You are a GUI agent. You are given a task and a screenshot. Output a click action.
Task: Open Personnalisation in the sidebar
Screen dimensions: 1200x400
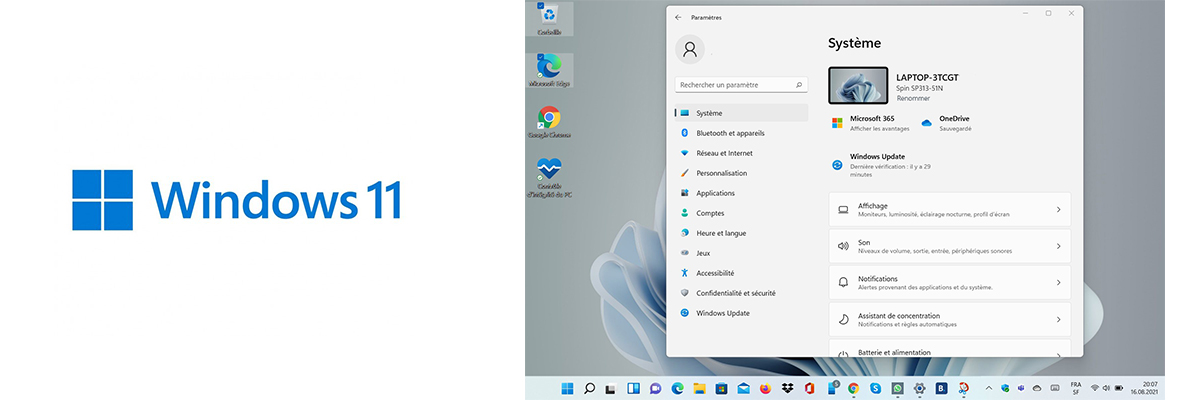click(741, 173)
